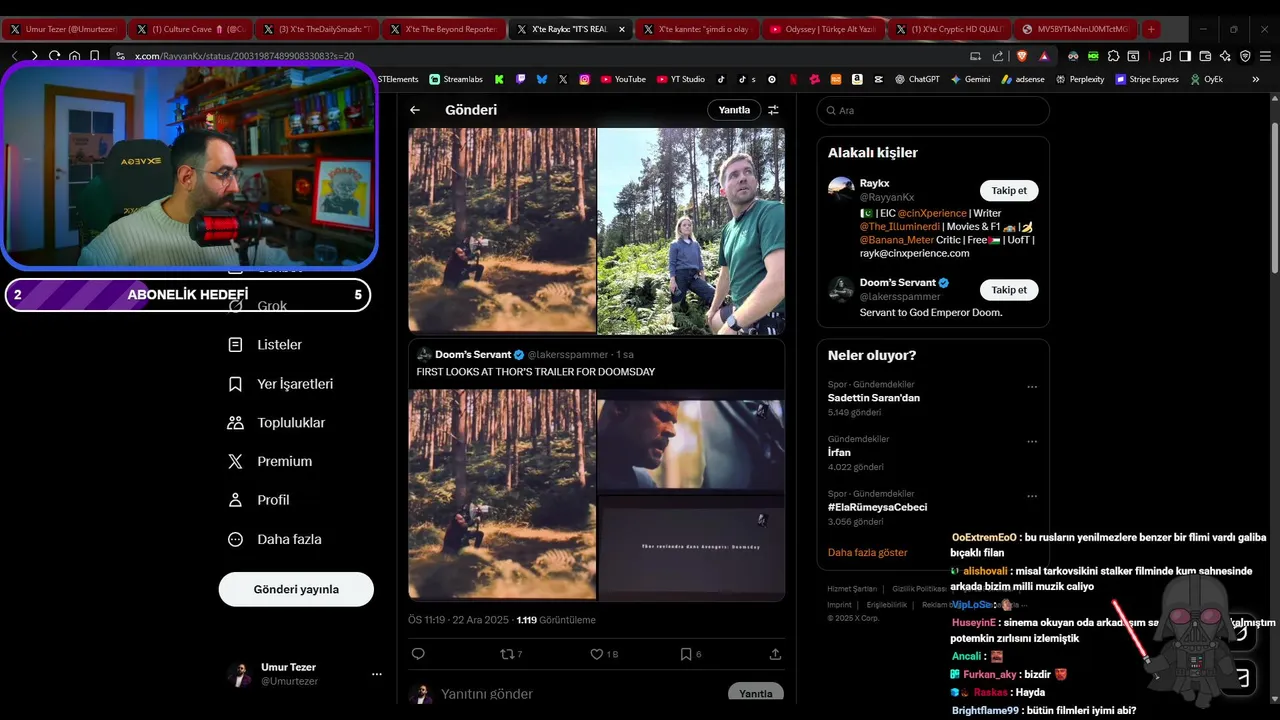Click the browser reload icon
This screenshot has height=720, width=1280.
click(x=54, y=56)
